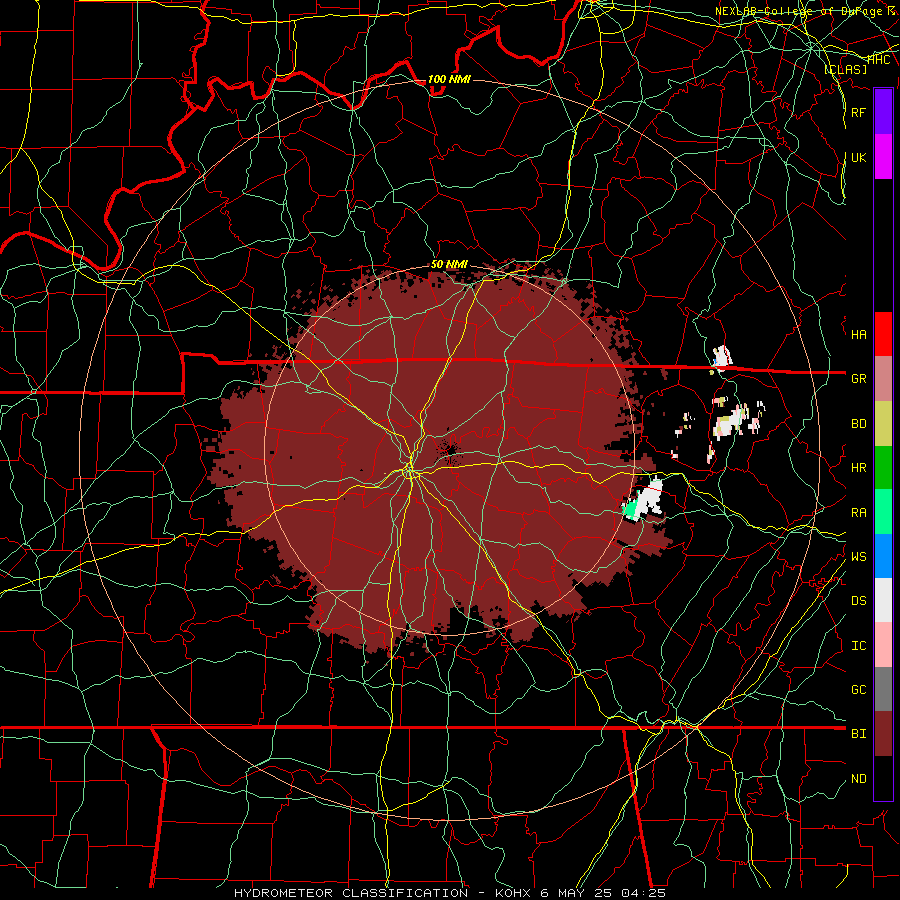
Task: Click the WS blue legend swatch
Action: click(x=883, y=556)
